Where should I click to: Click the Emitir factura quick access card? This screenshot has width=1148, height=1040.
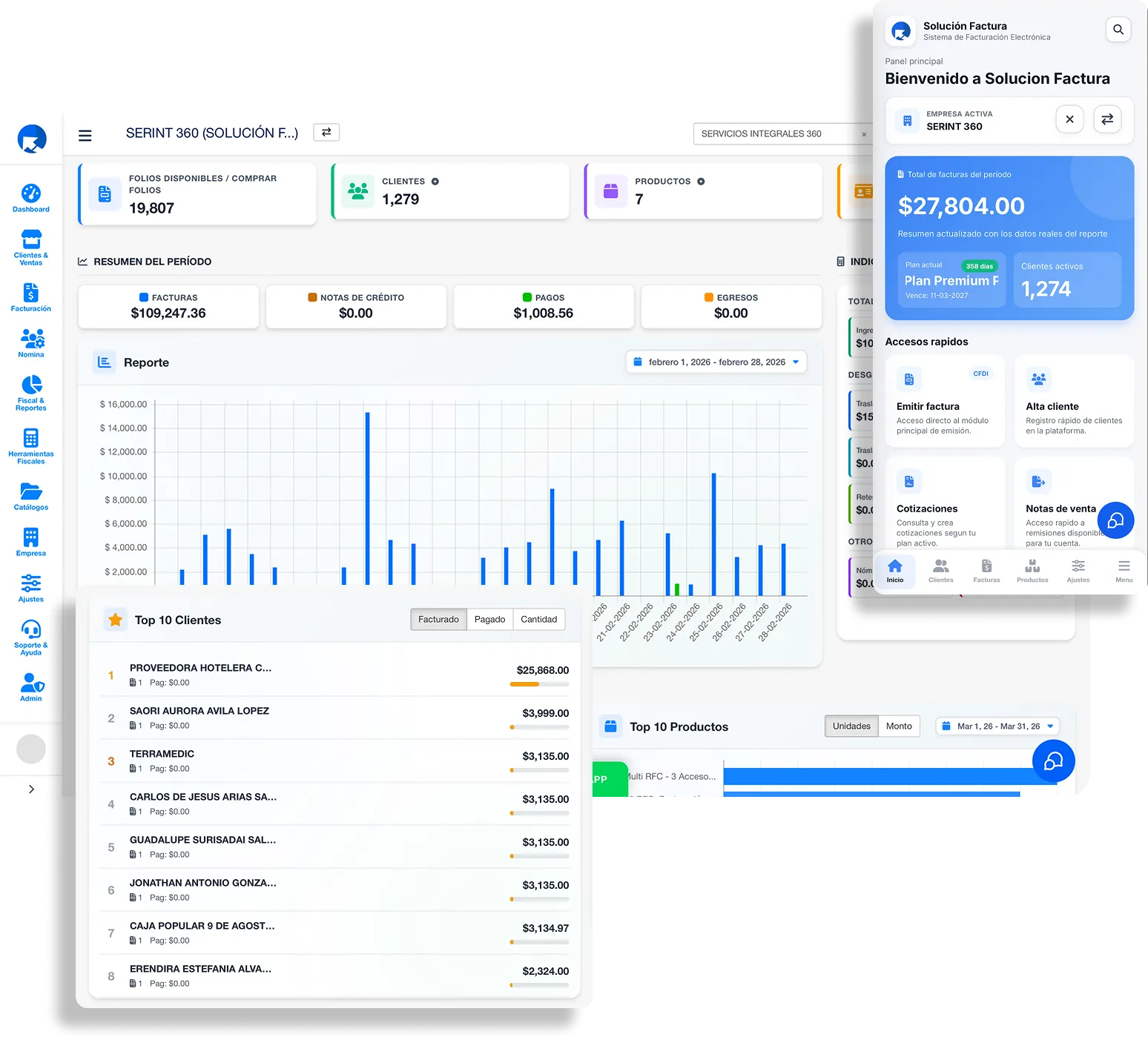click(944, 401)
